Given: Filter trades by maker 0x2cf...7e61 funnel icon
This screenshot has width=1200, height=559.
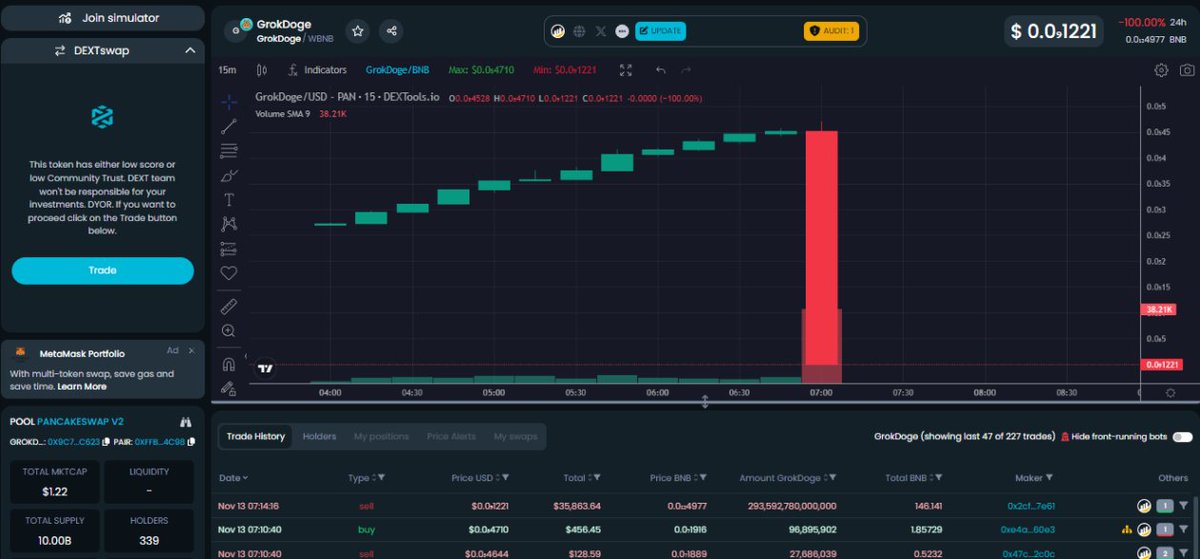Looking at the screenshot, I should [x=1184, y=506].
